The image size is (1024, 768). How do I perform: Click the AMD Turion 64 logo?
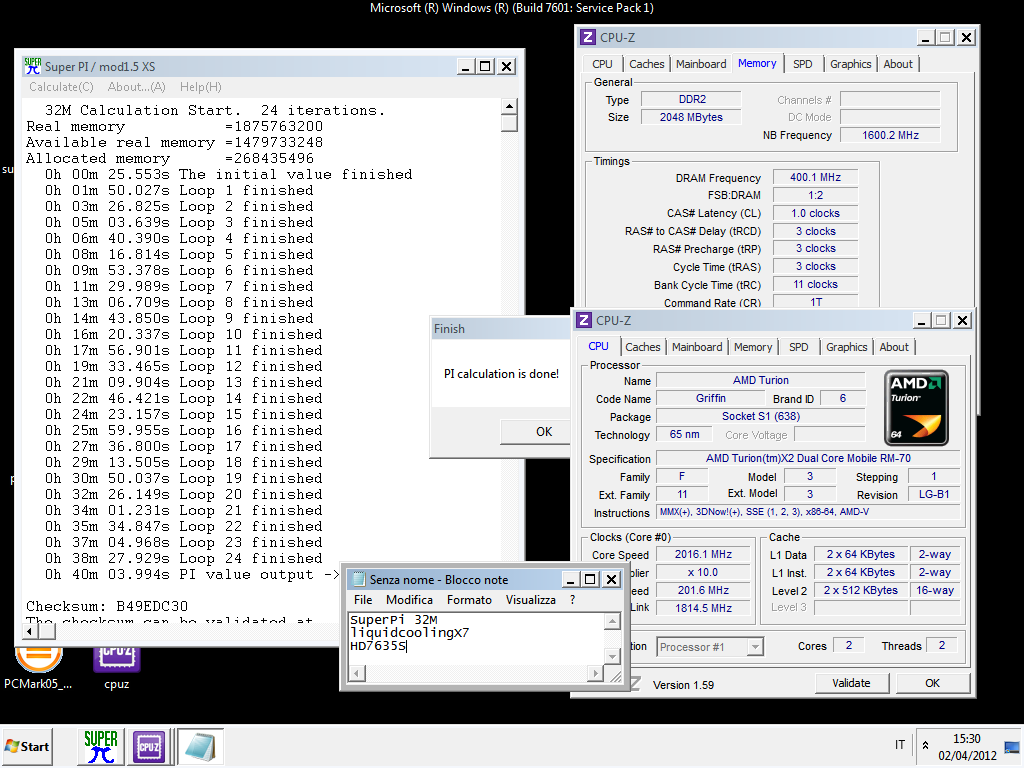coord(916,408)
